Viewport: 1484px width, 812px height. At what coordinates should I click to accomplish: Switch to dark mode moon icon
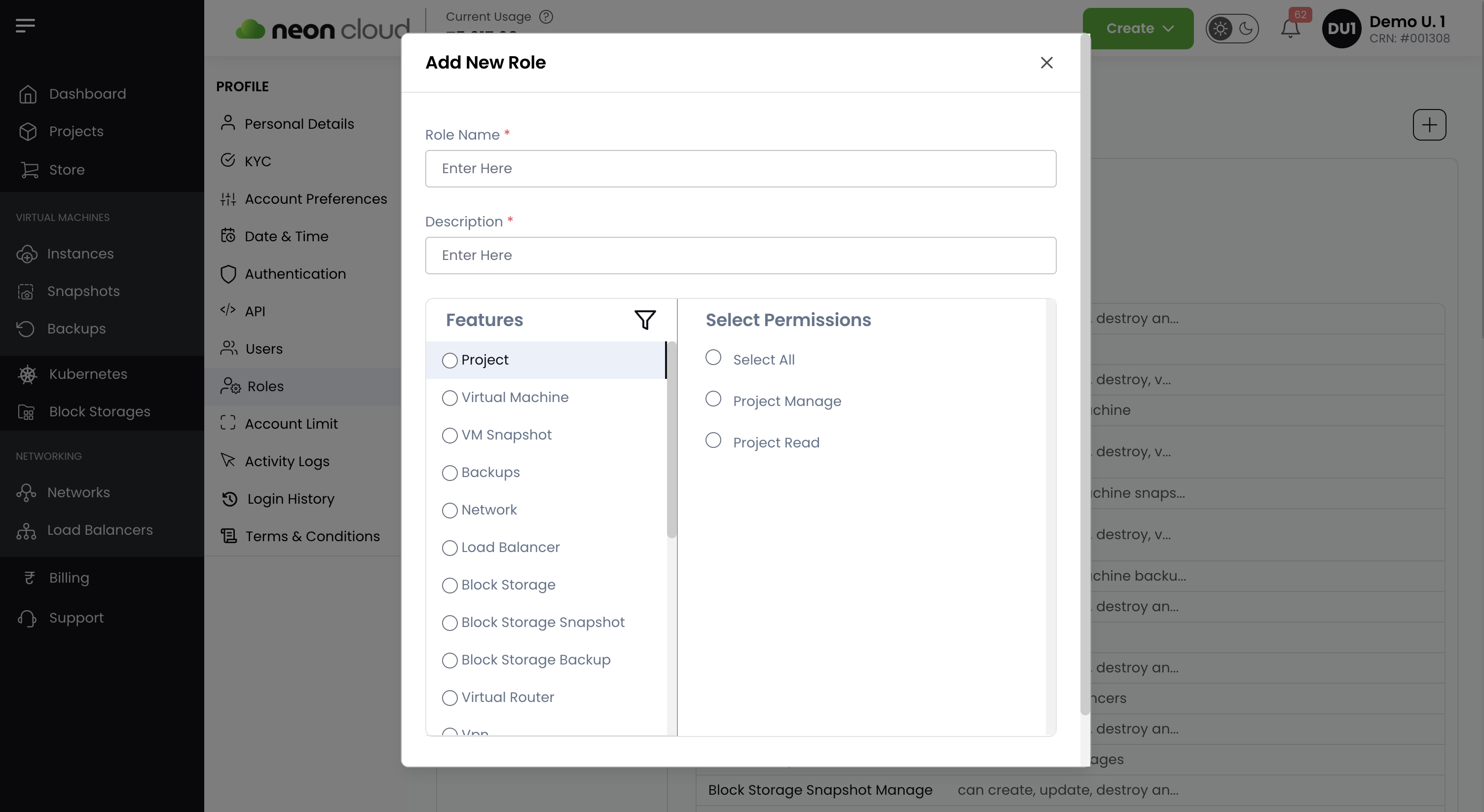[x=1246, y=28]
